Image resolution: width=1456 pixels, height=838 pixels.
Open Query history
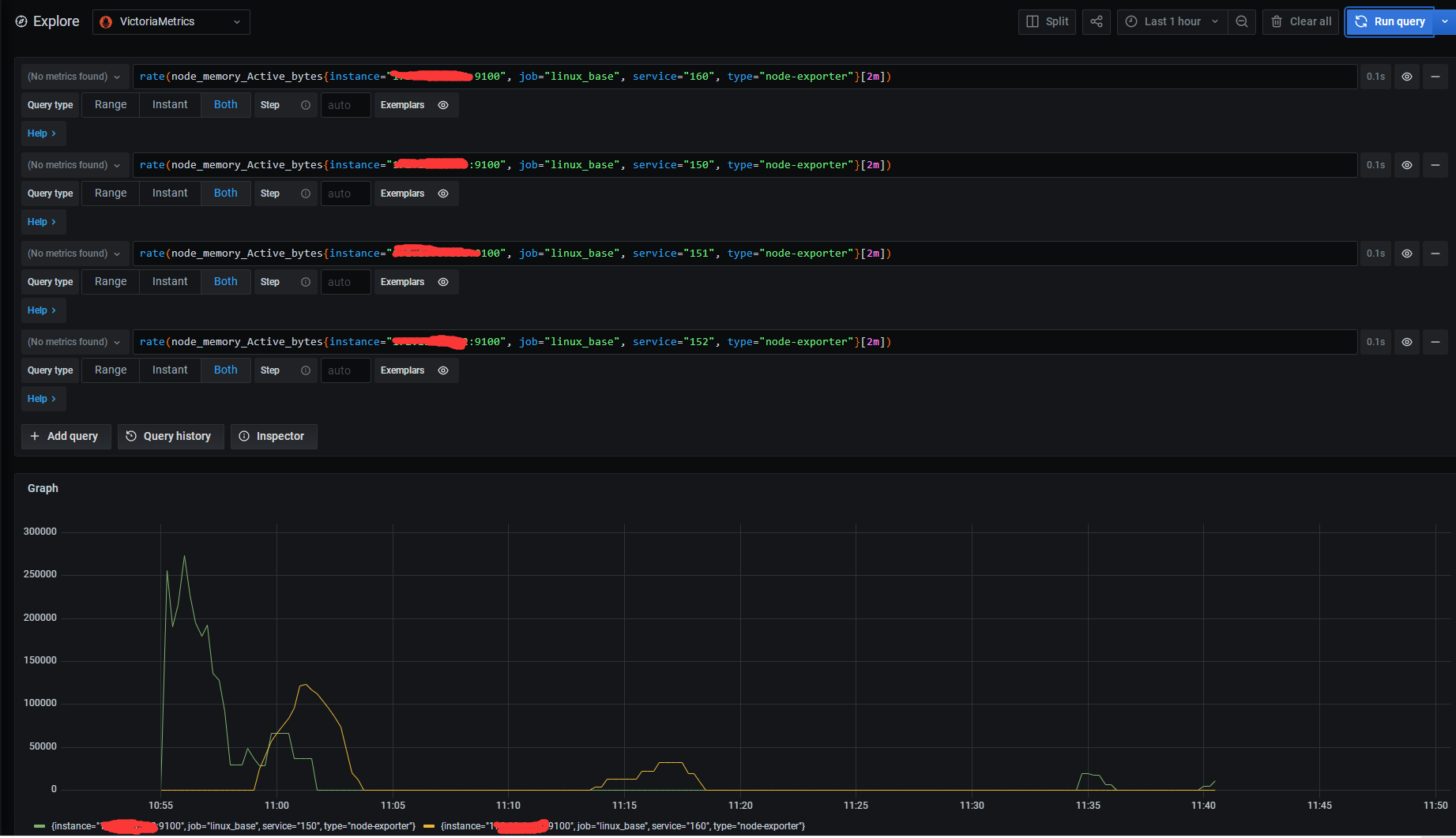pos(170,436)
